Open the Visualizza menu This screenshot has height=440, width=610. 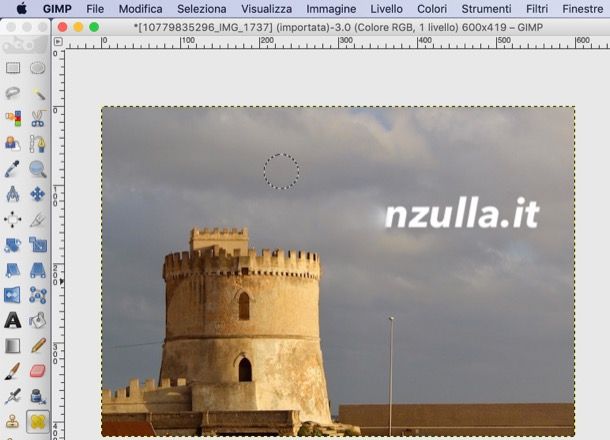266,9
